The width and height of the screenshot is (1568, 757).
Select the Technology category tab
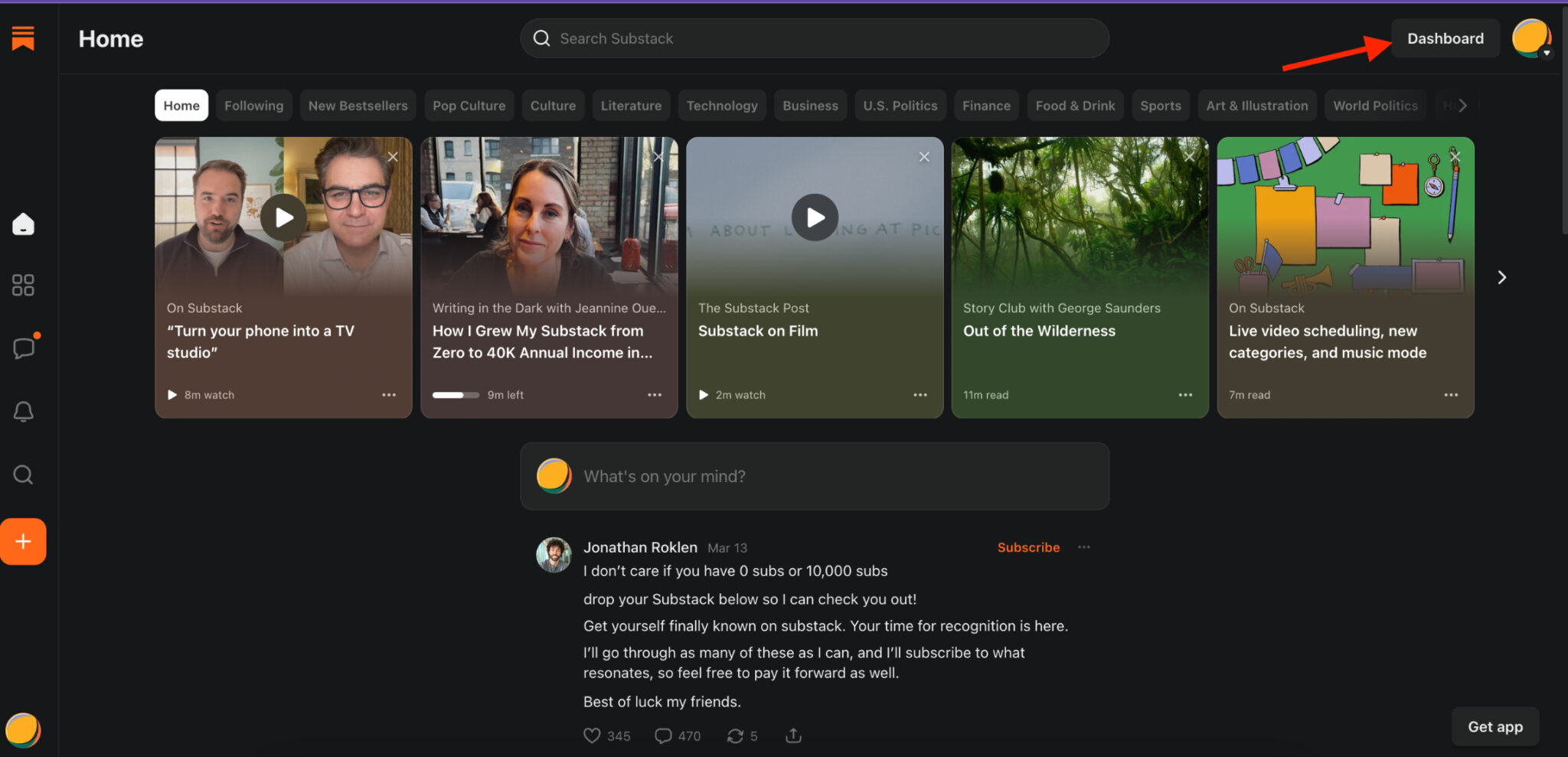tap(722, 105)
